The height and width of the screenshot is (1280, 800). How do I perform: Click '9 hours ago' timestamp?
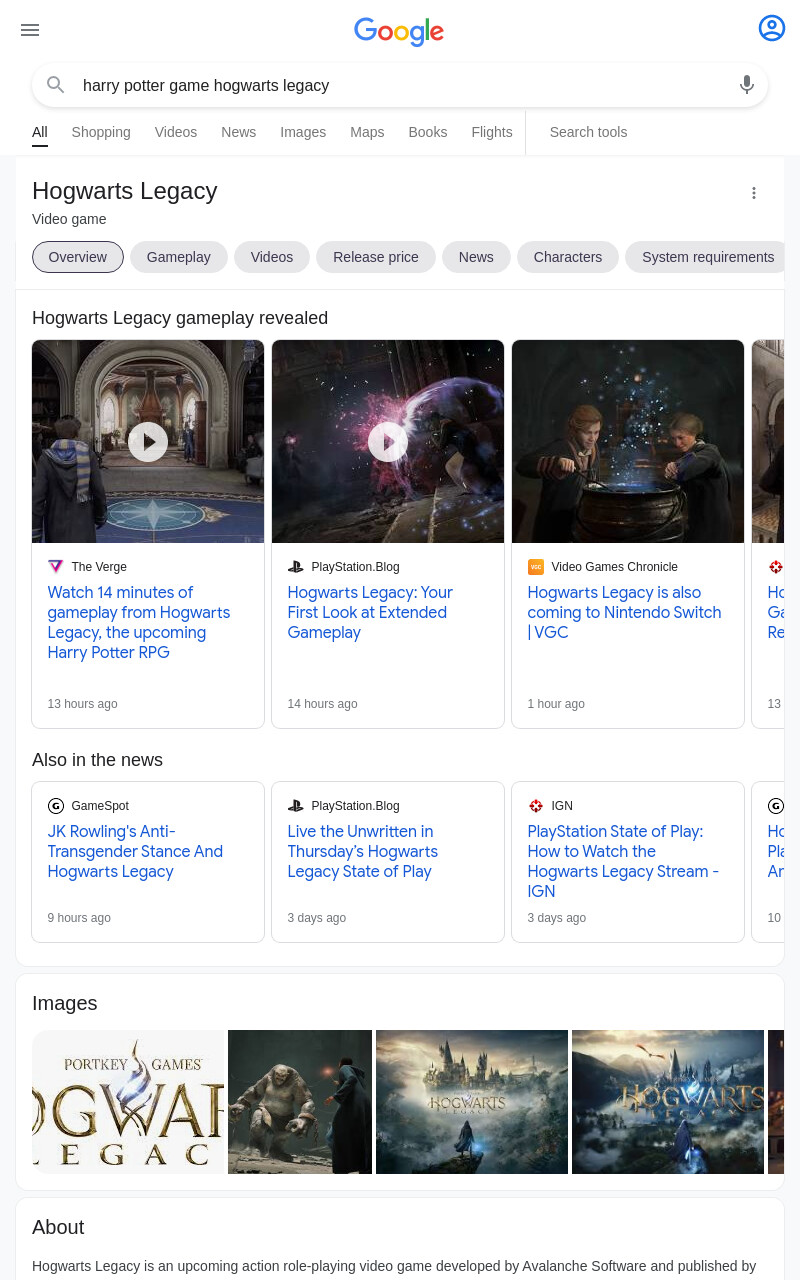(79, 918)
